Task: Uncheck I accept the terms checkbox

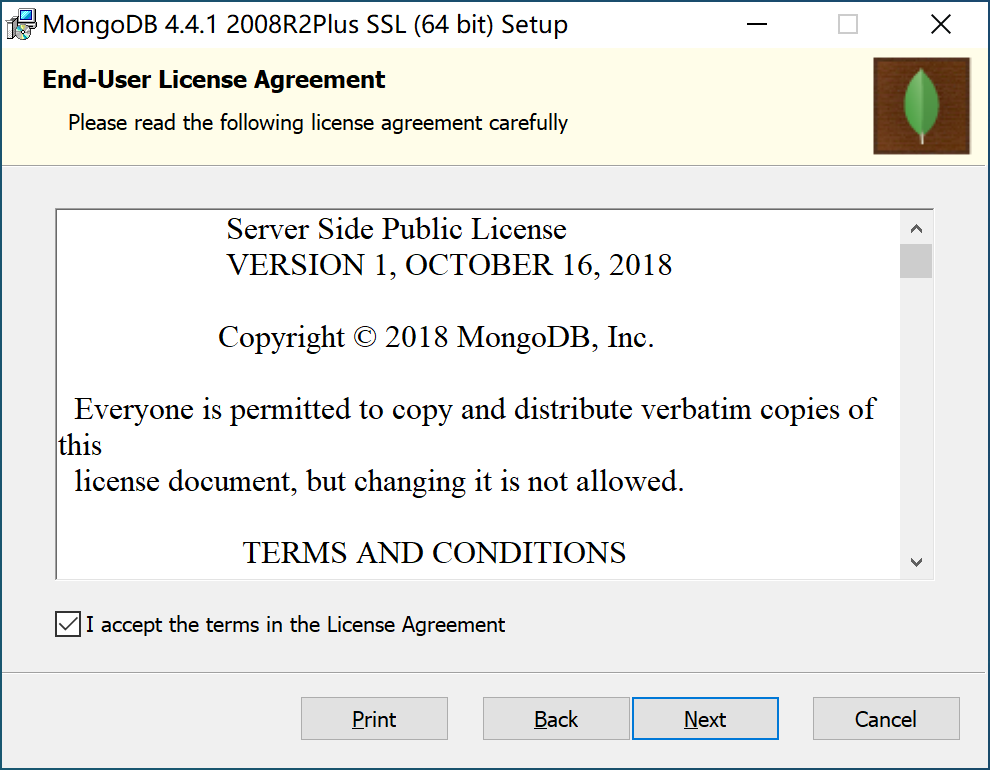Action: pos(68,624)
